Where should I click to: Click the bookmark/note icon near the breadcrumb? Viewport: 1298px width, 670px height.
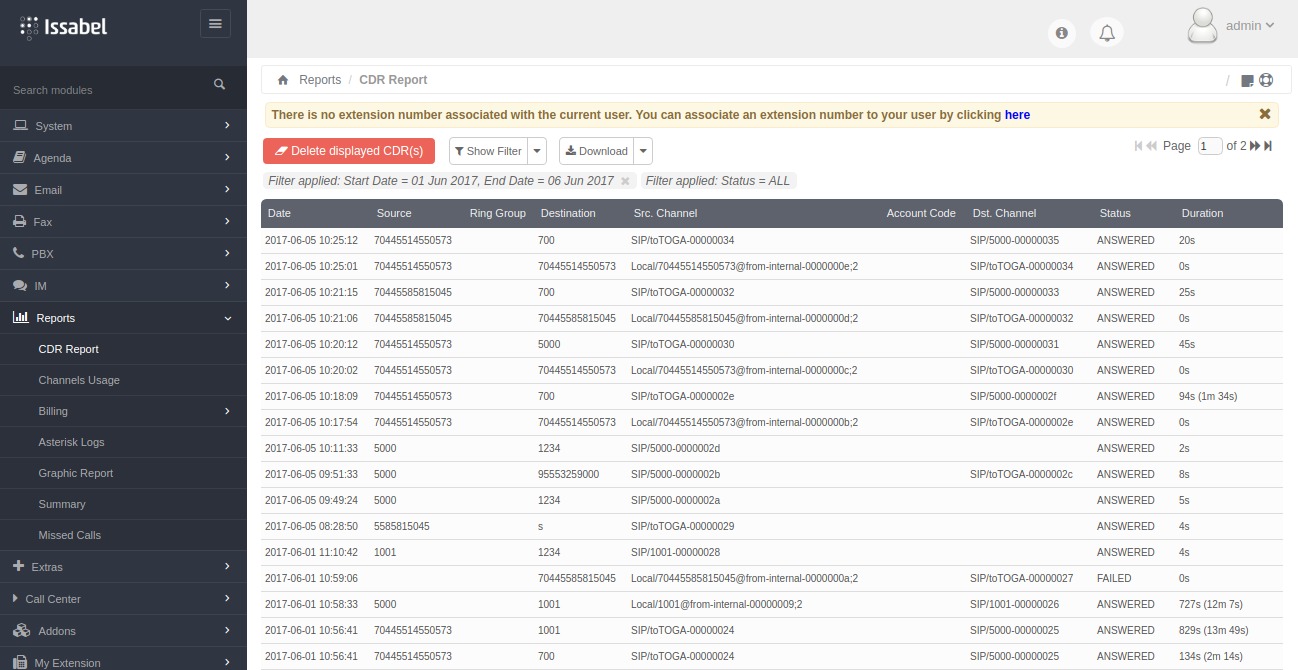1246,79
